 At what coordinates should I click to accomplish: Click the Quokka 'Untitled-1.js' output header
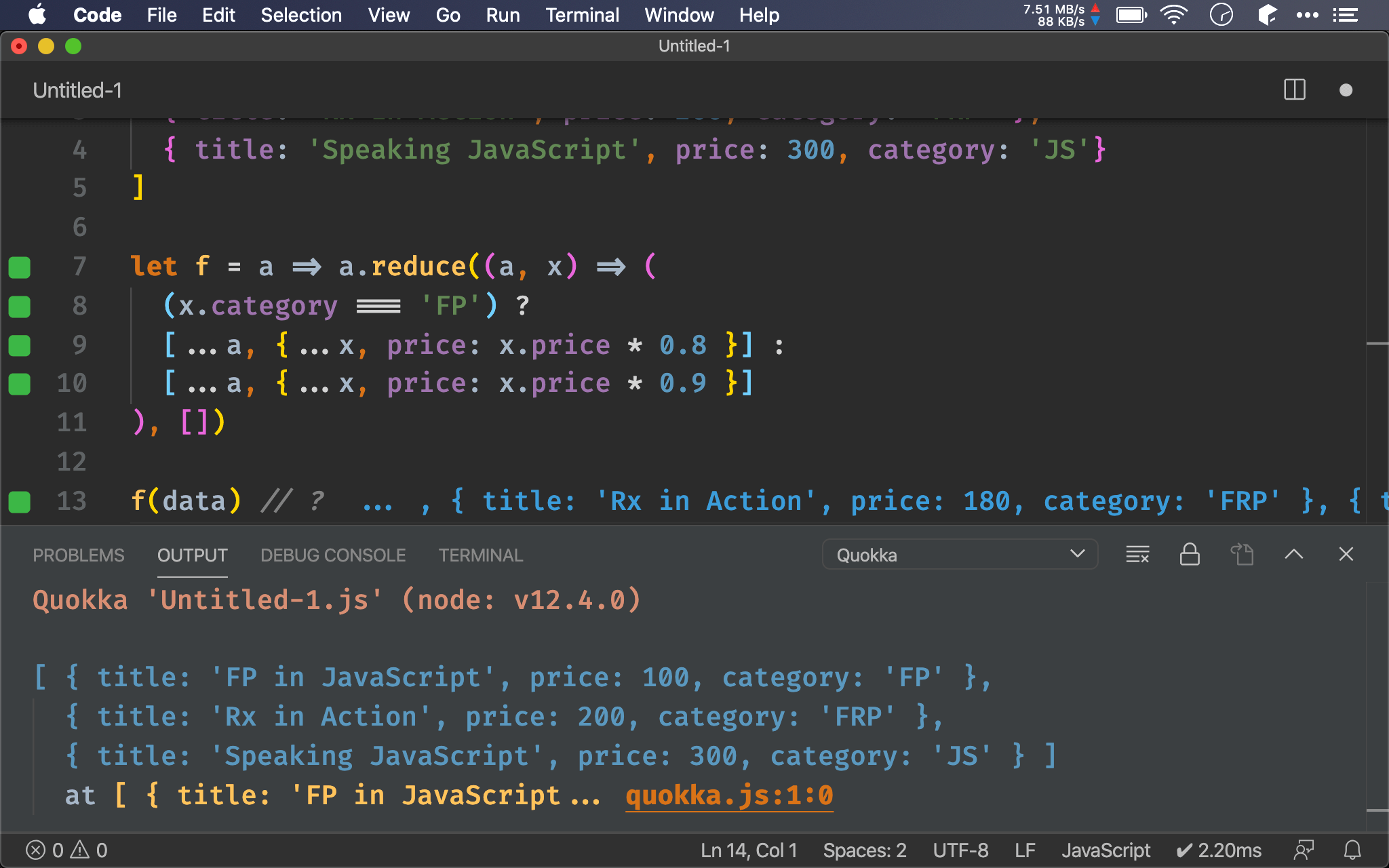point(336,600)
